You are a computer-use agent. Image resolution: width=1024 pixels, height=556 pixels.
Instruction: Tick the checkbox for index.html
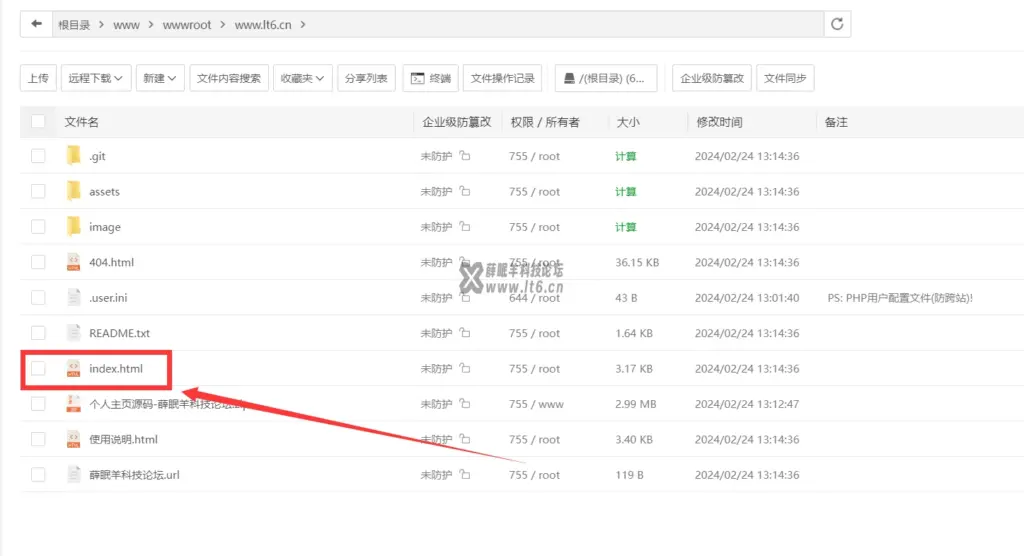coord(38,368)
